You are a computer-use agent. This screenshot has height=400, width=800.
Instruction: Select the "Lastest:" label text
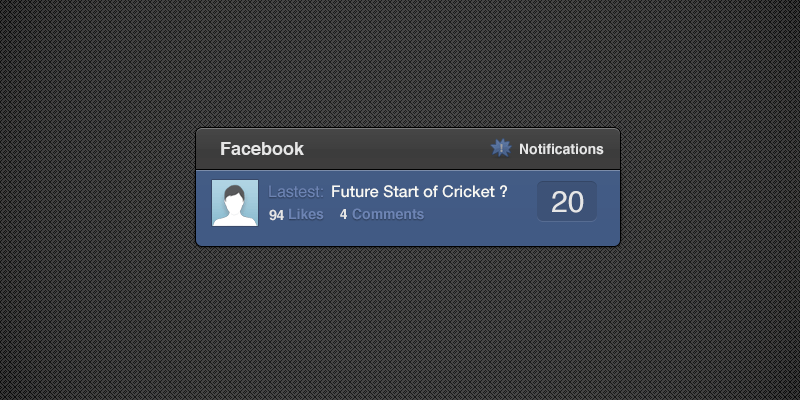pyautogui.click(x=296, y=192)
